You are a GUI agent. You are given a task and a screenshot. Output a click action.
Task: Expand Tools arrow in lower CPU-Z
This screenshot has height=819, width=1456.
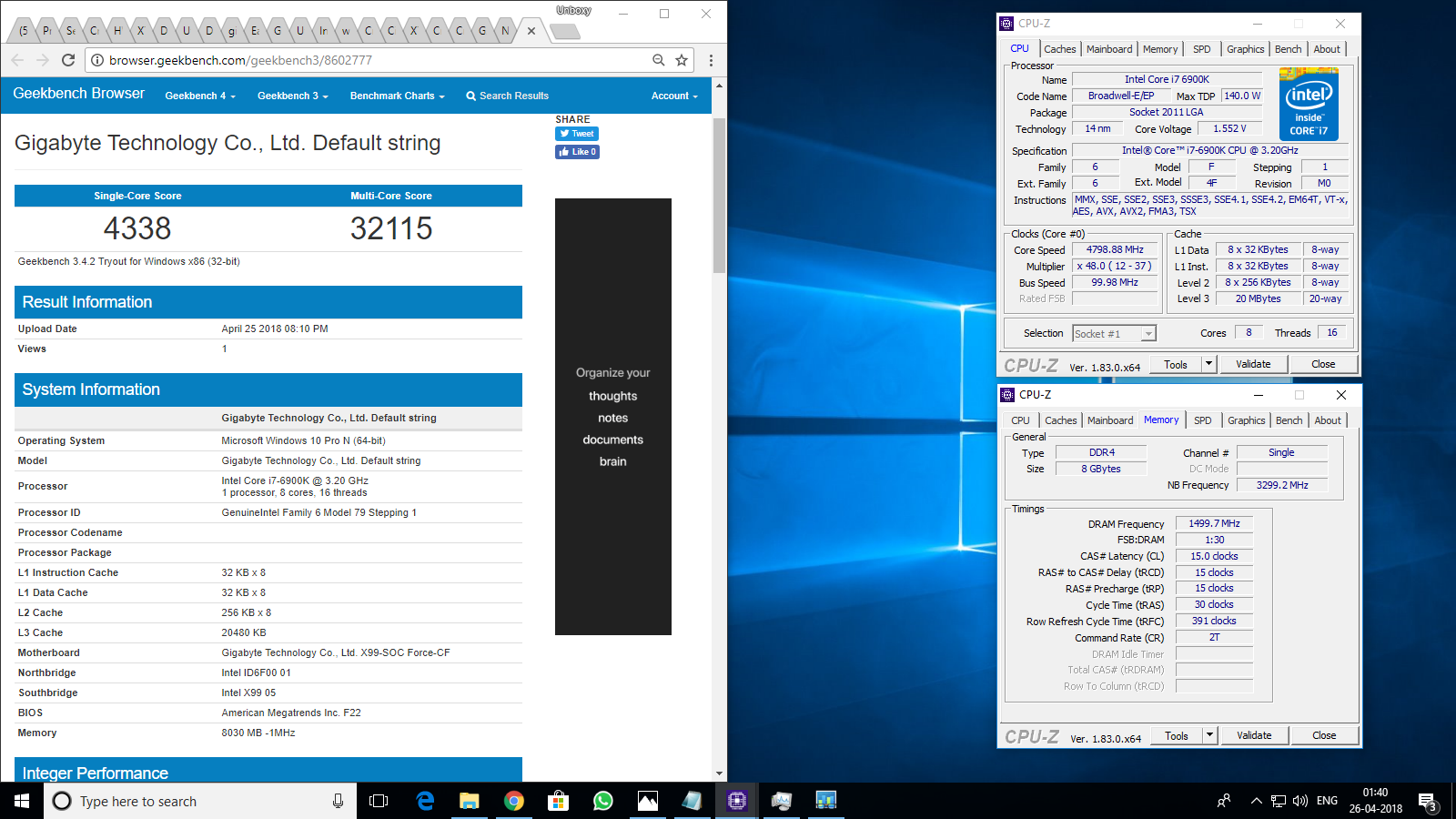click(x=1210, y=735)
